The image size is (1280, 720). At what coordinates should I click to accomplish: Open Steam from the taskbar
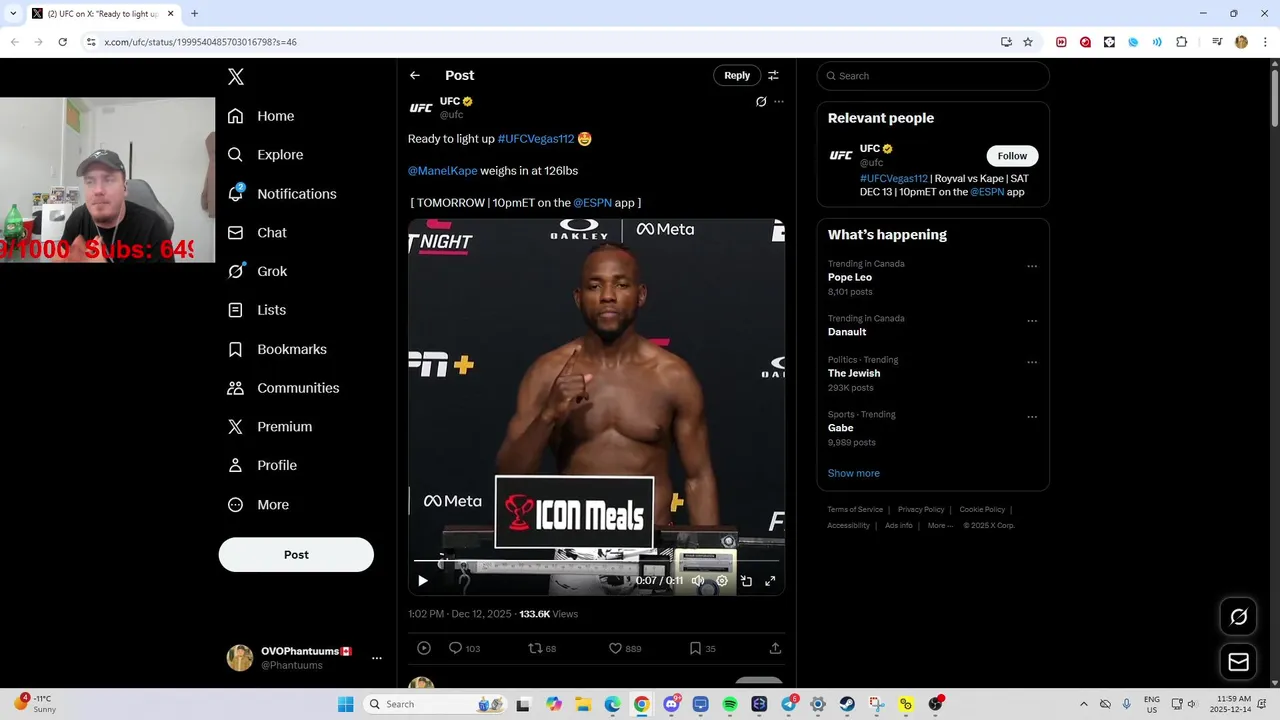pos(847,704)
